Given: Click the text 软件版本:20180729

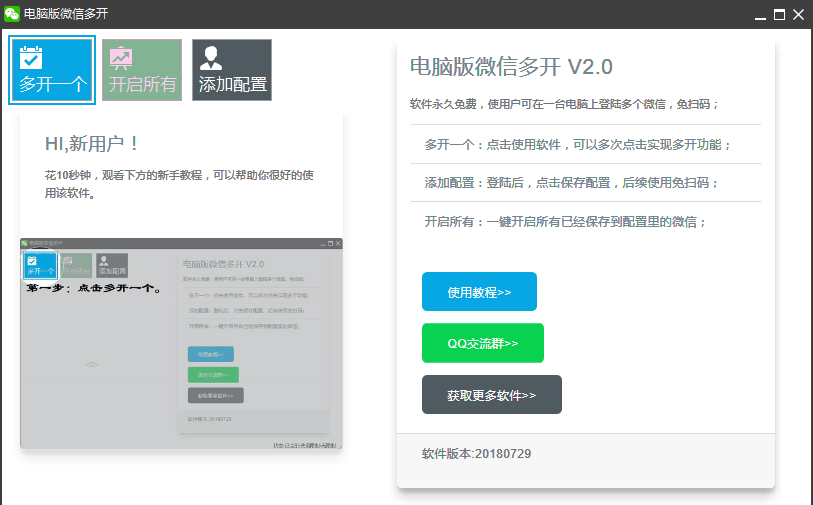Looking at the screenshot, I should pyautogui.click(x=476, y=454).
